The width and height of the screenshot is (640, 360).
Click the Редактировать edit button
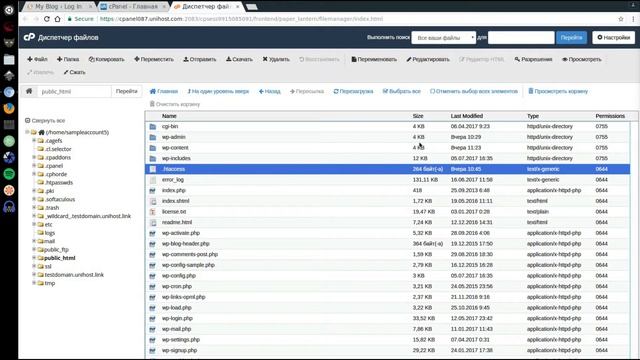click(428, 59)
